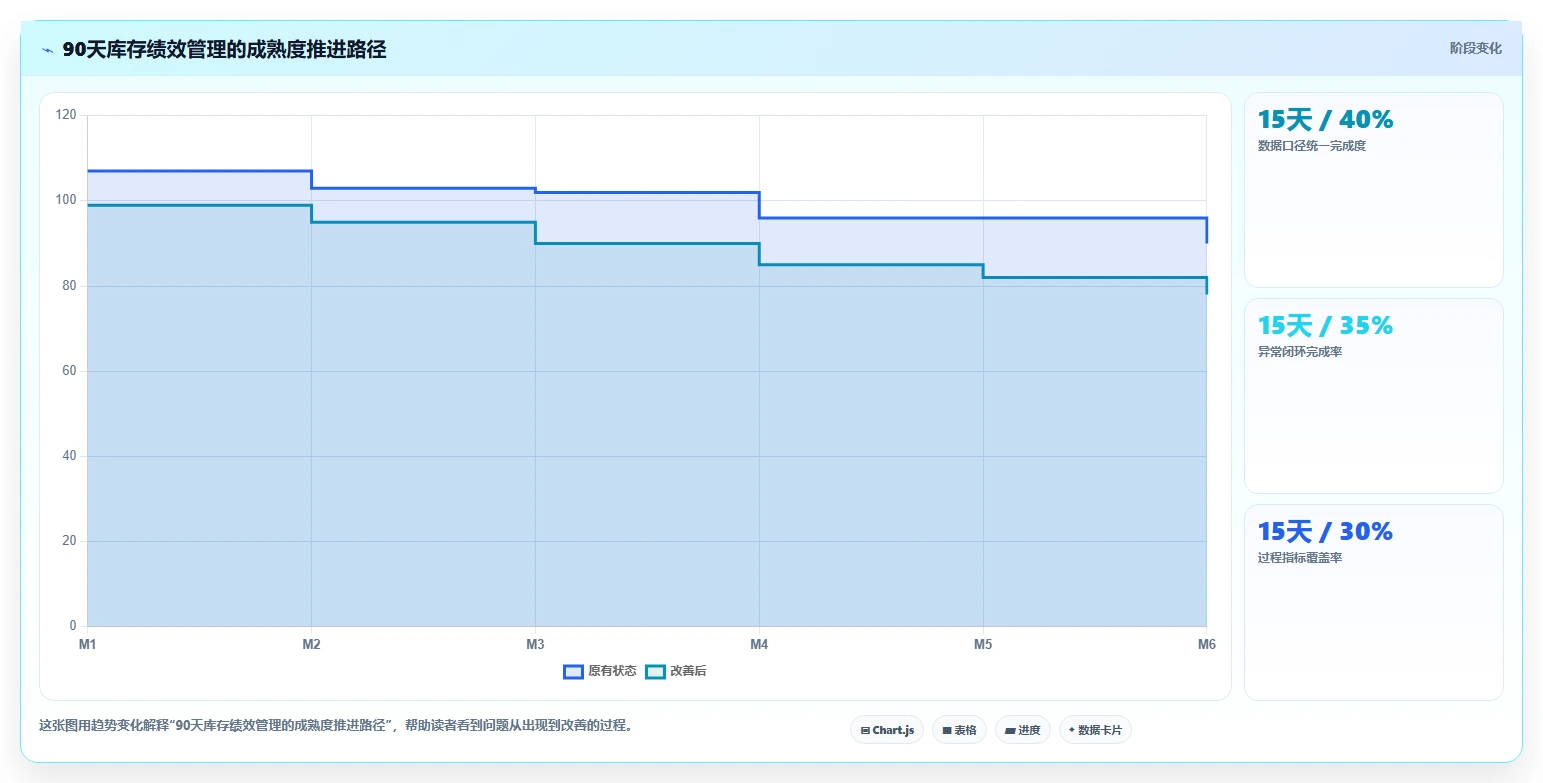Click the 100 y-axis value

[x=67, y=200]
